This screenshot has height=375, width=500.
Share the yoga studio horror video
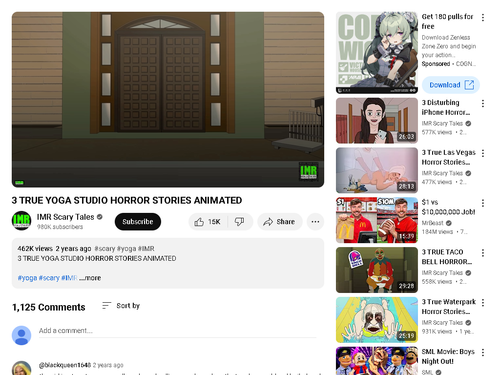coord(280,222)
